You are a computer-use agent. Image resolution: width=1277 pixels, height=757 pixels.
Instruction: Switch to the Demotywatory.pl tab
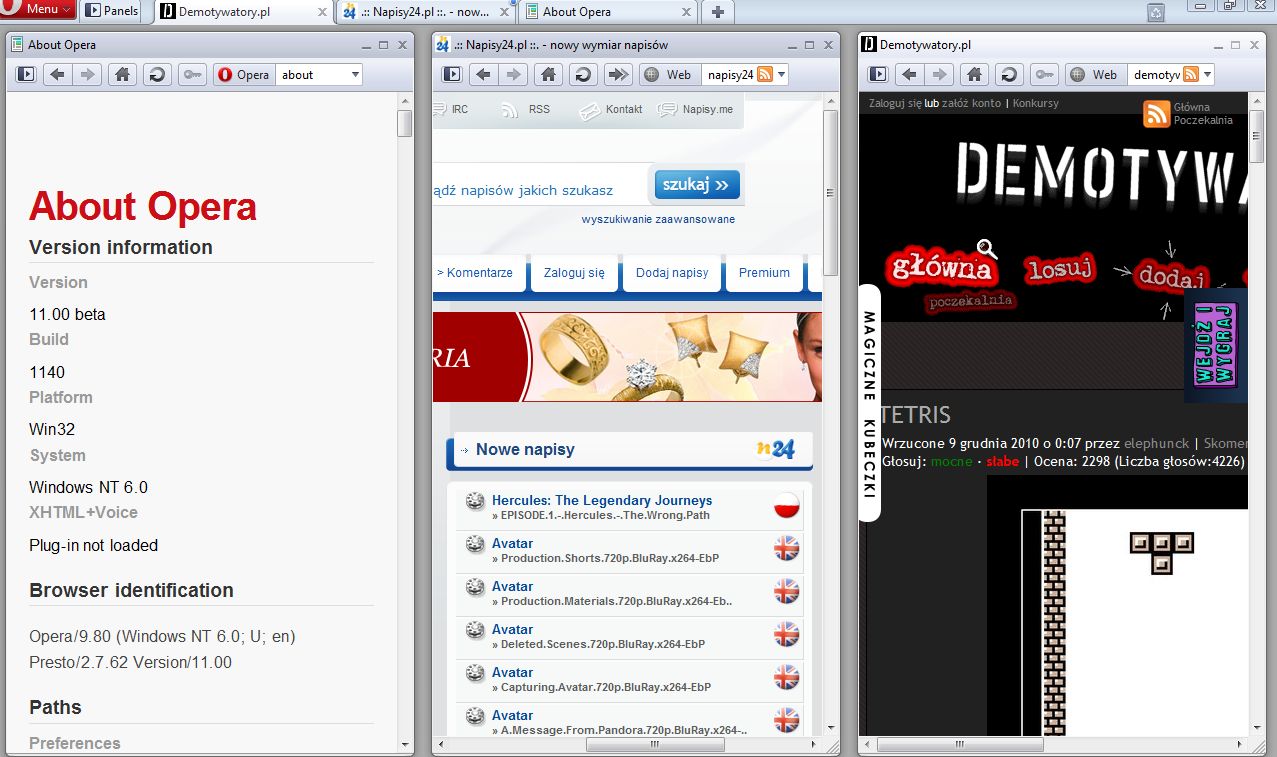click(x=240, y=12)
